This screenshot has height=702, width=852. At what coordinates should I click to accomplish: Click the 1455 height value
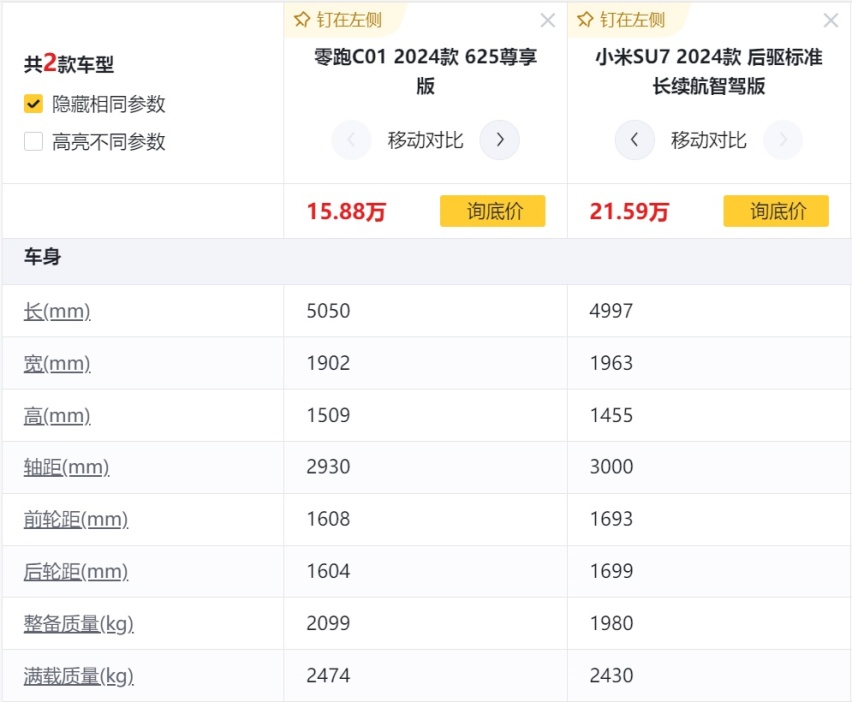click(611, 415)
